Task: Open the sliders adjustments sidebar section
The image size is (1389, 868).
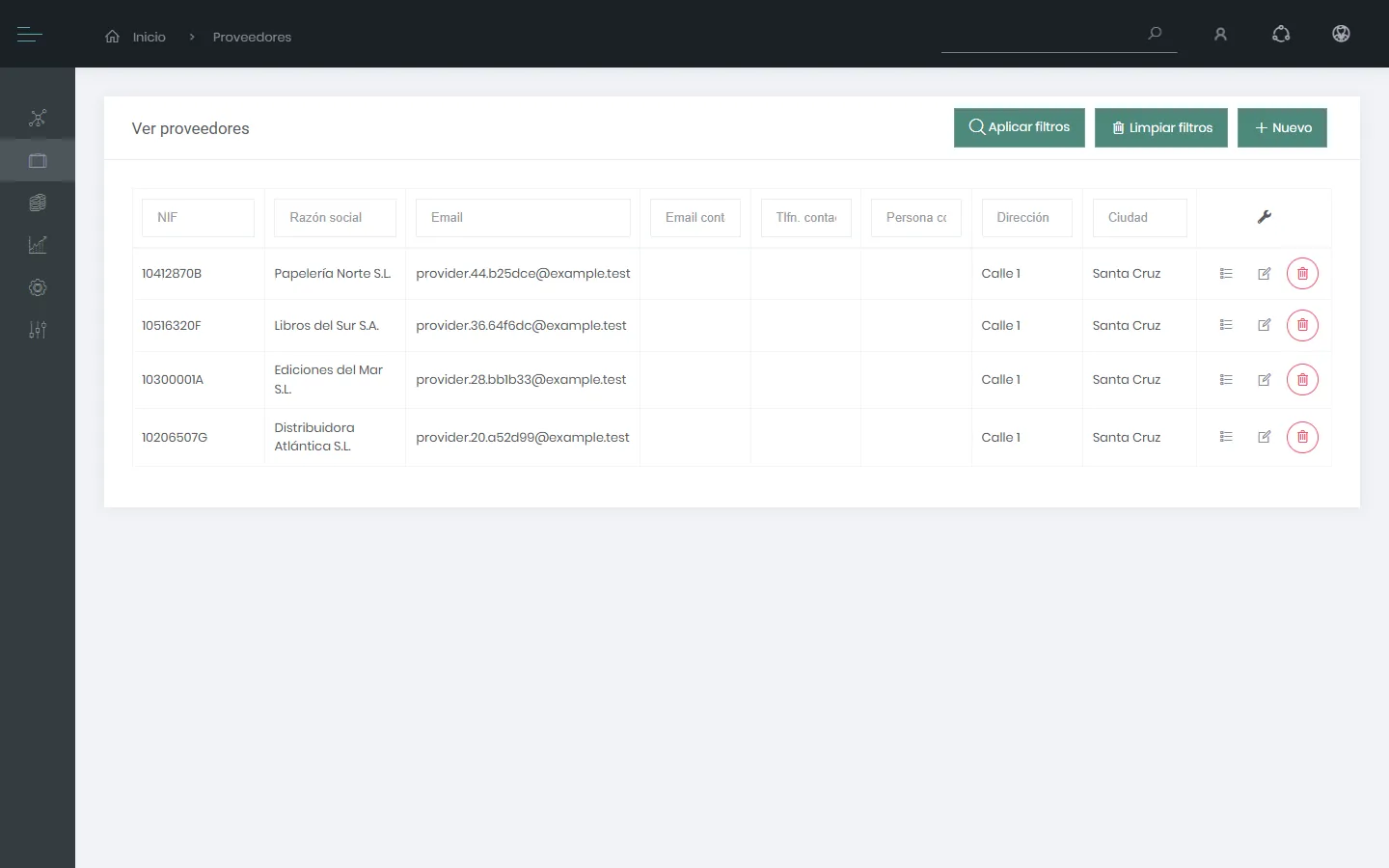Action: pos(38,330)
